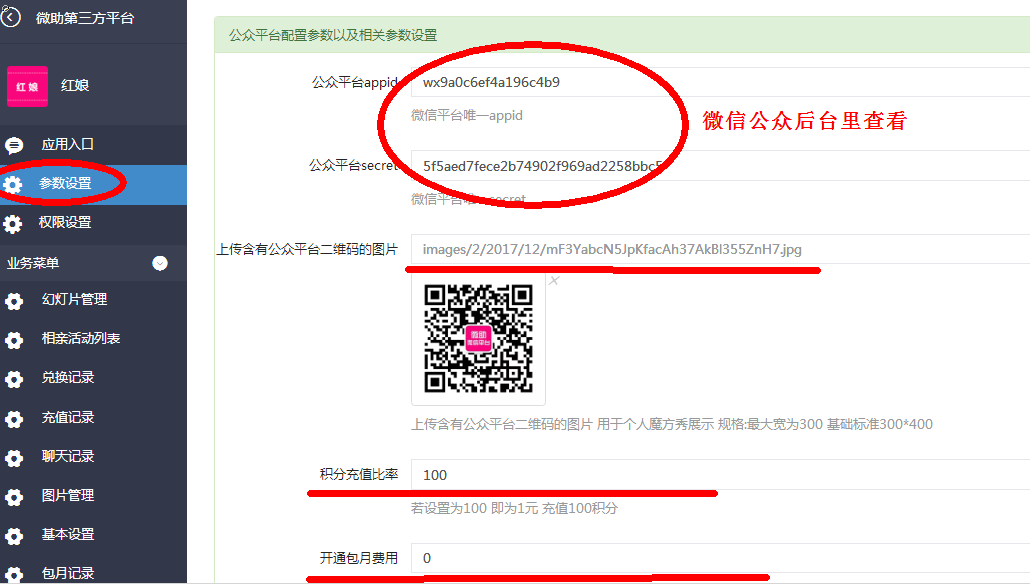The width and height of the screenshot is (1030, 584).
Task: Click the 上传含有公众平台二维码的图片 field label
Action: pyautogui.click(x=307, y=249)
